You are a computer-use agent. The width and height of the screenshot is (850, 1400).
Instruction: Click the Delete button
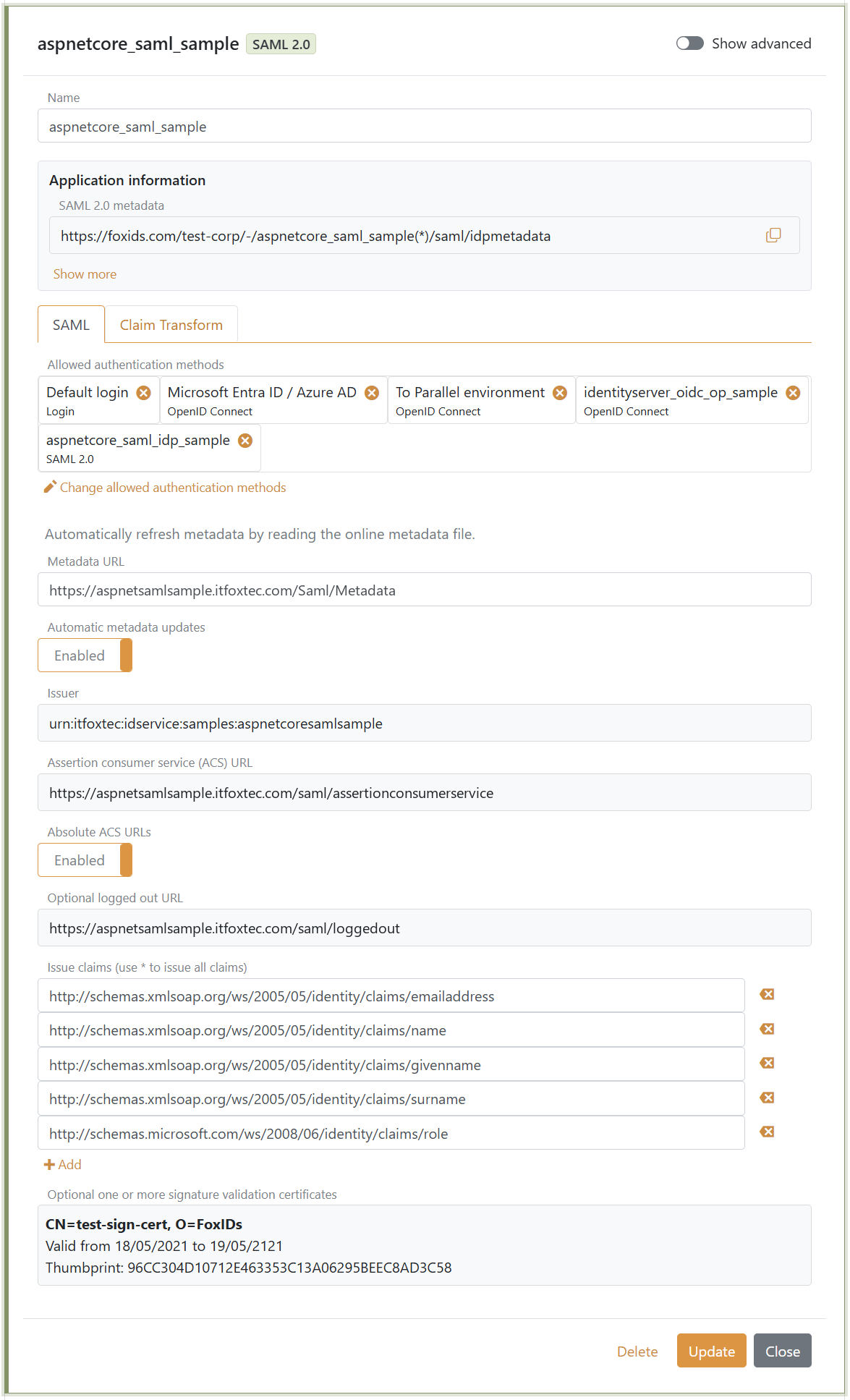(x=637, y=1352)
